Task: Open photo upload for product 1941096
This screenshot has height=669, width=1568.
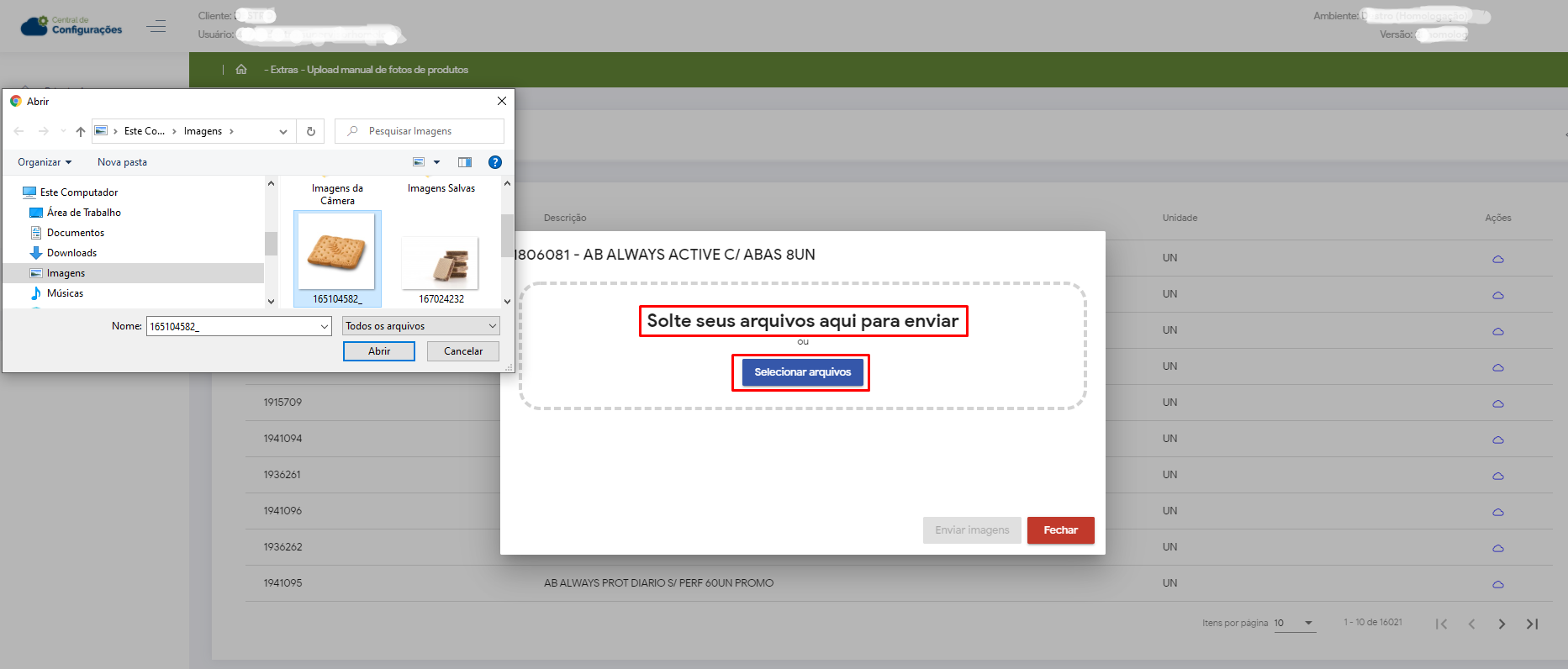Action: 1497,513
